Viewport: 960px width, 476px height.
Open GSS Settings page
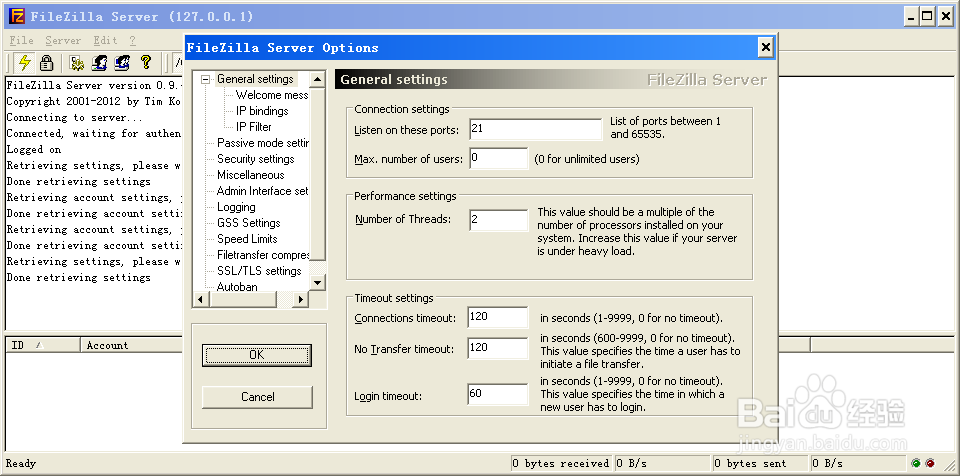[249, 223]
